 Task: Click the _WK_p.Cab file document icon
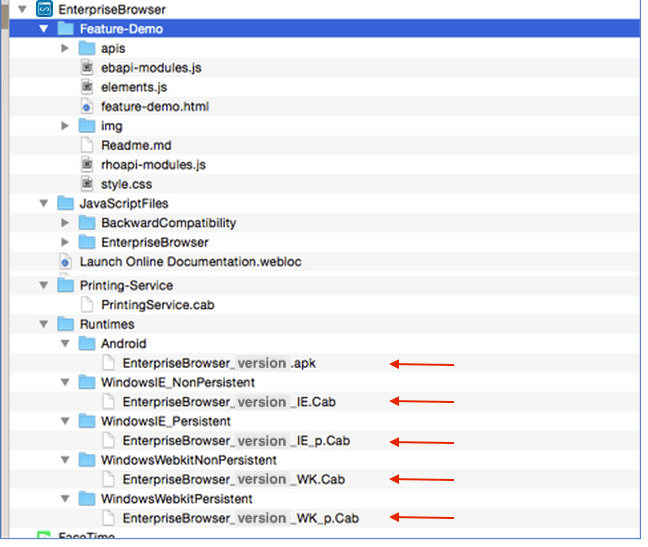tap(108, 518)
